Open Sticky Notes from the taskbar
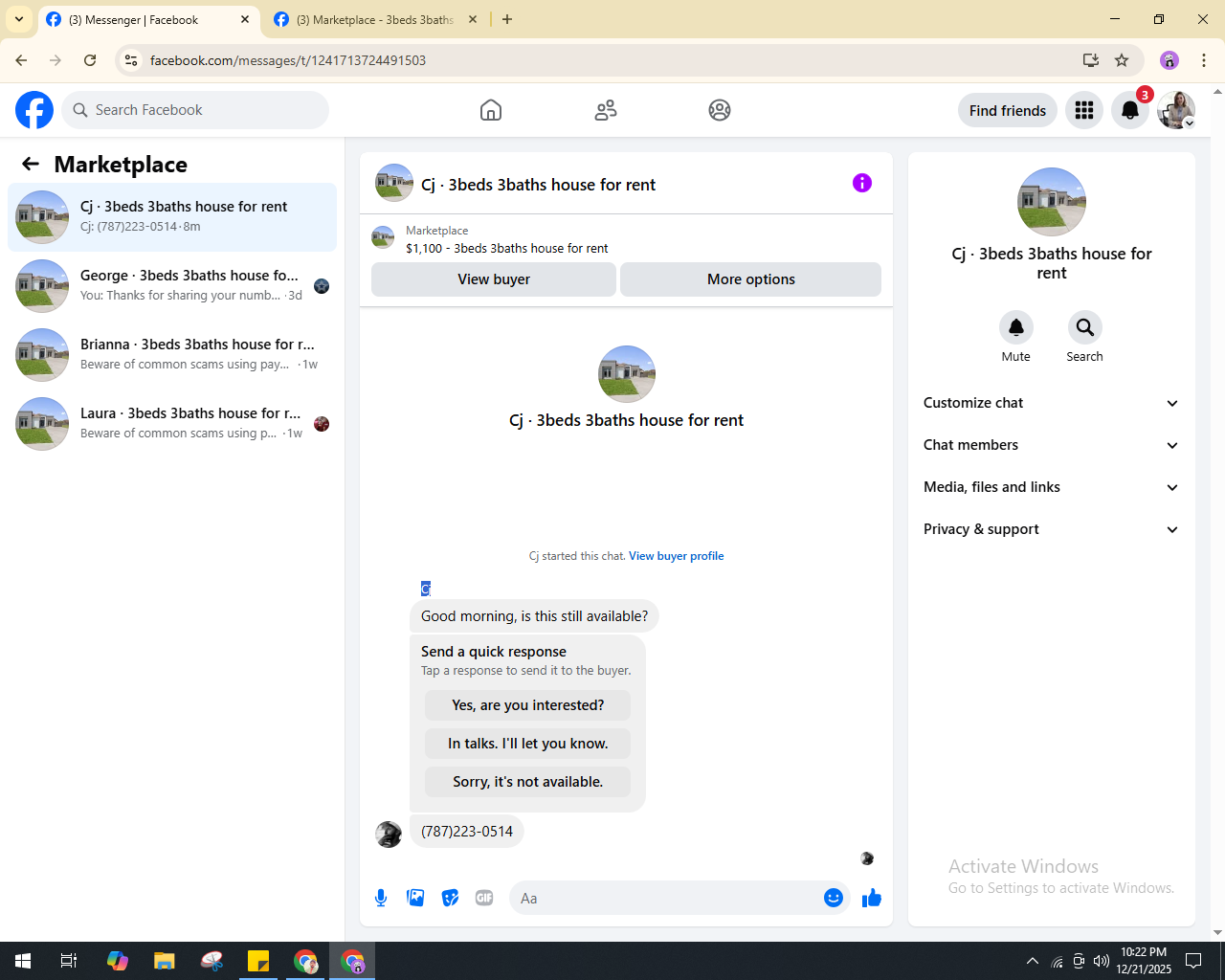Screen dimensions: 1225x980 pos(258,961)
